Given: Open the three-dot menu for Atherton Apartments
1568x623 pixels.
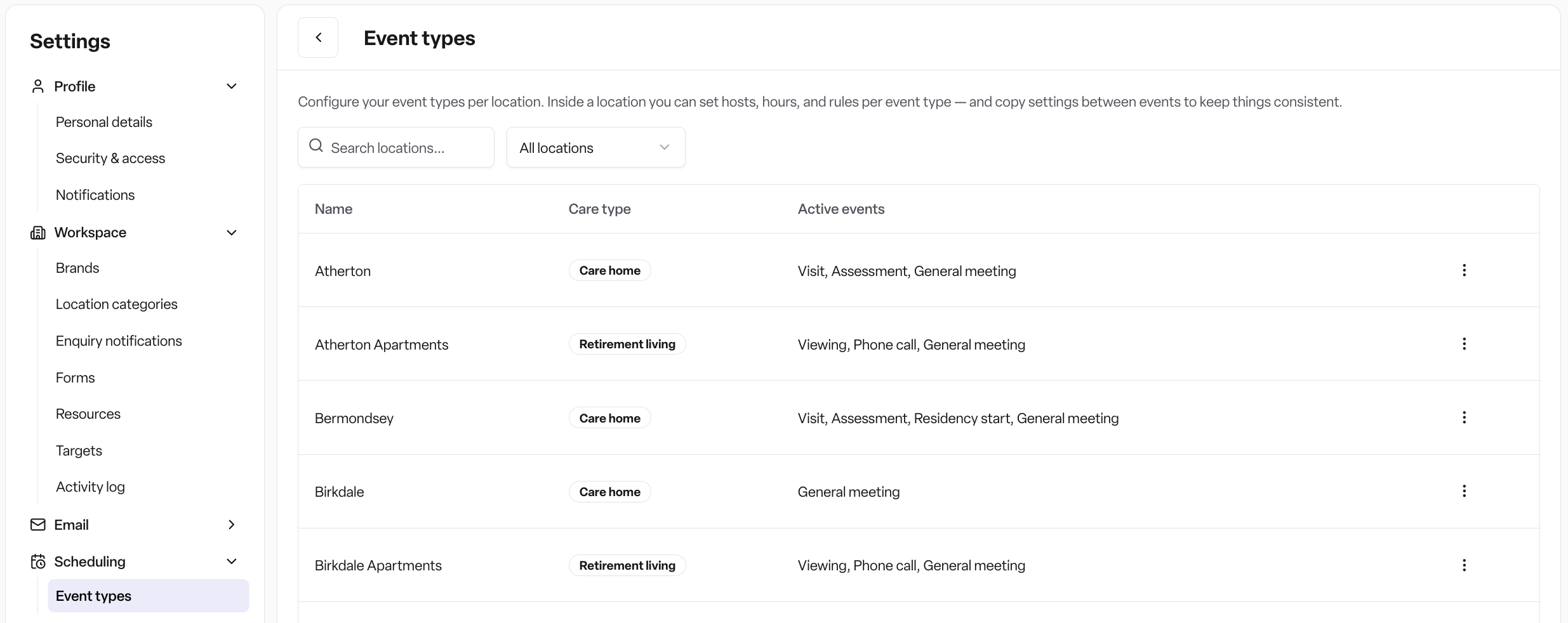Looking at the screenshot, I should click(x=1464, y=344).
